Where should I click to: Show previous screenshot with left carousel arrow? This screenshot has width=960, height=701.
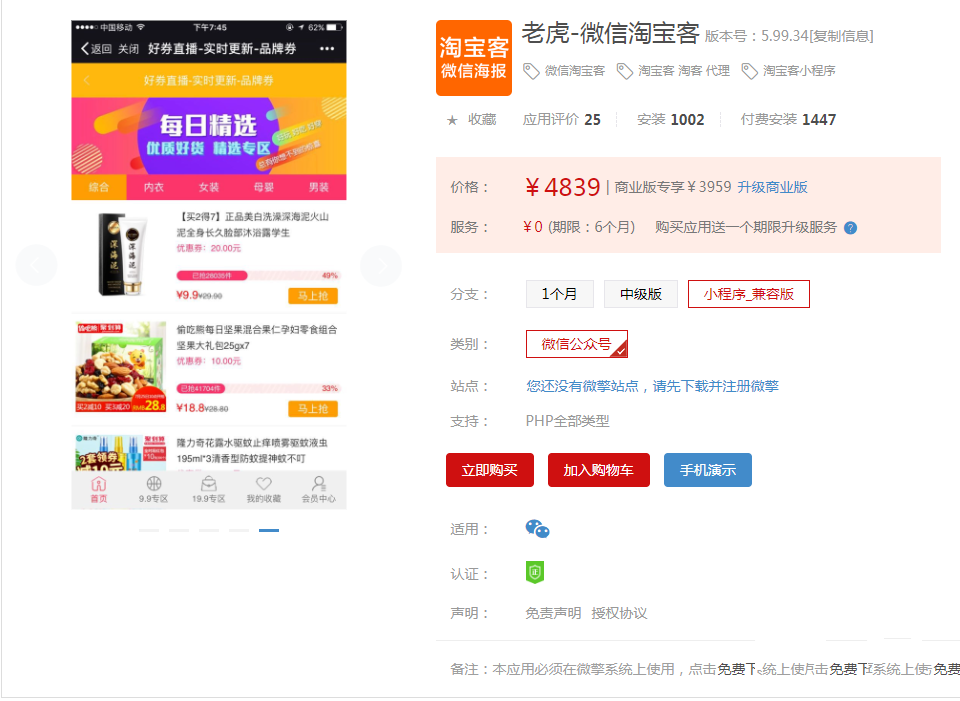[x=36, y=265]
